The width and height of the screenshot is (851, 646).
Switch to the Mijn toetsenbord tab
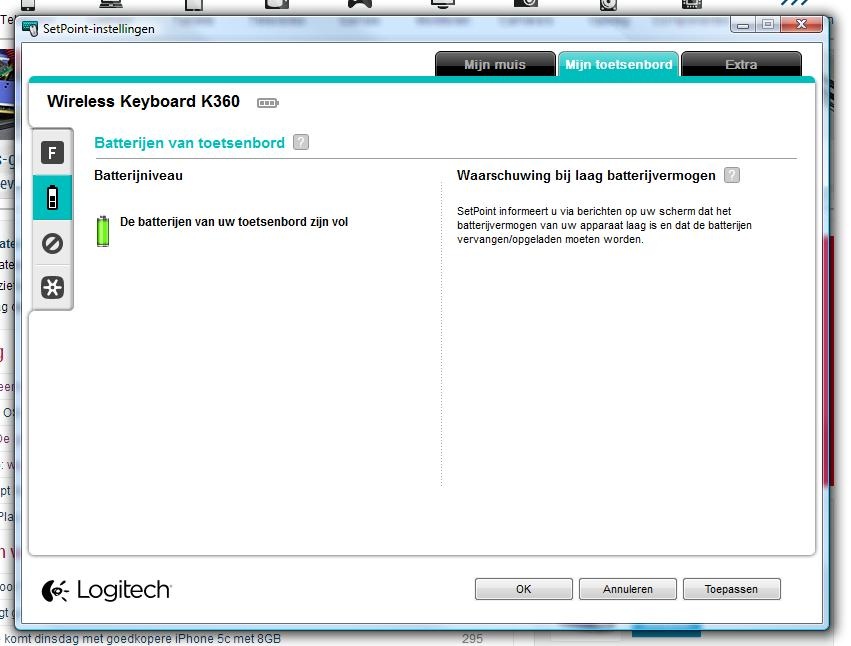click(618, 65)
